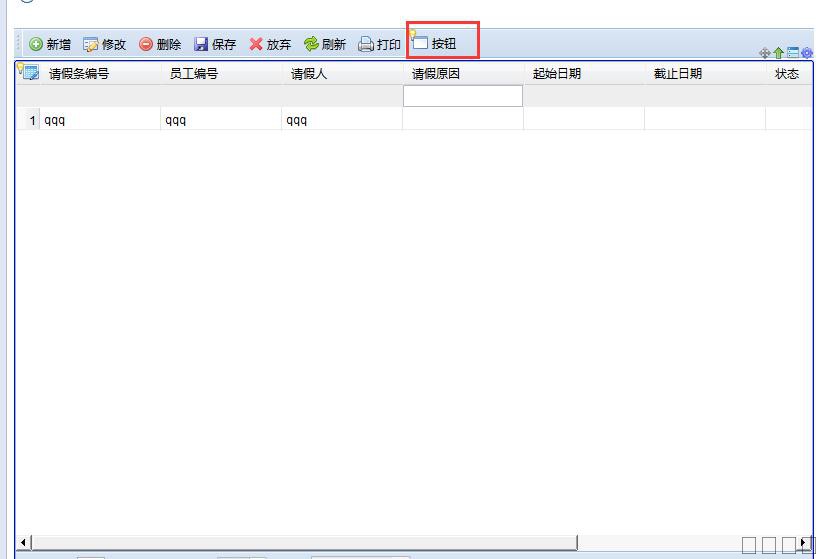Focus the 请假原因 filter input box
The image size is (818, 559).
click(x=463, y=96)
